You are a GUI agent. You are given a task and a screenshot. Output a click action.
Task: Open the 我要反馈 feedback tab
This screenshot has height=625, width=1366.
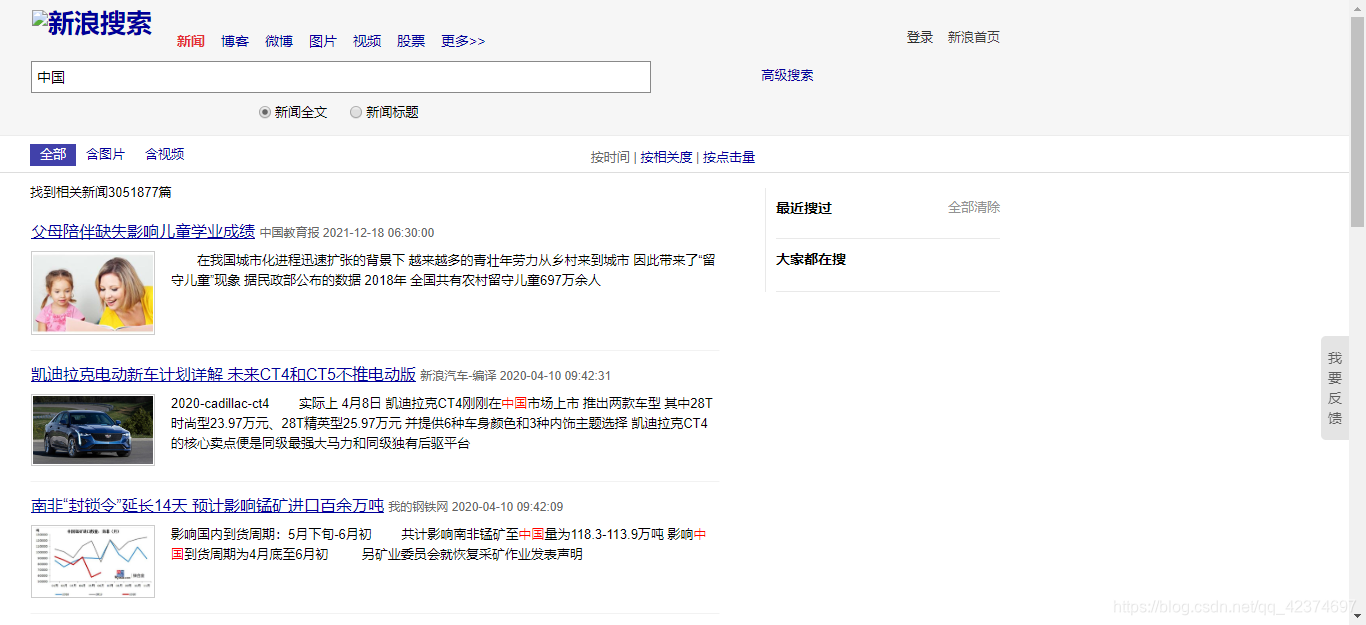tap(1335, 388)
